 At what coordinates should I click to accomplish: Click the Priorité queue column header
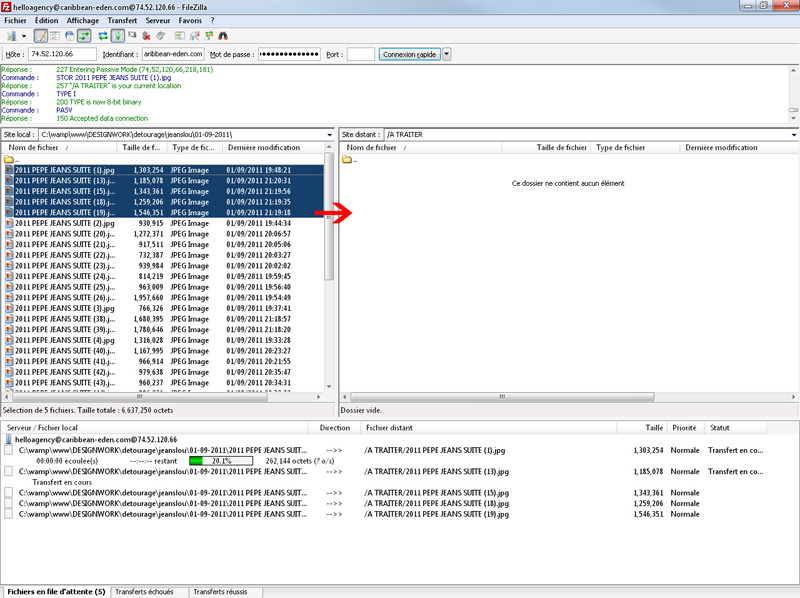pos(684,428)
